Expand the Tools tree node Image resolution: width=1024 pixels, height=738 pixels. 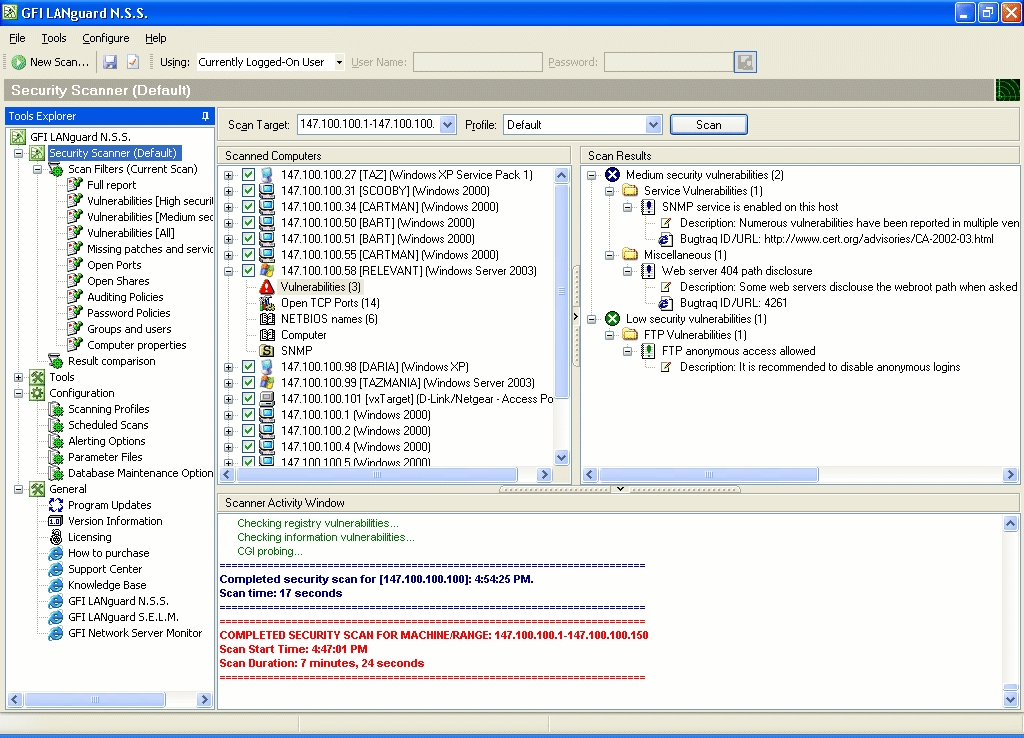19,377
